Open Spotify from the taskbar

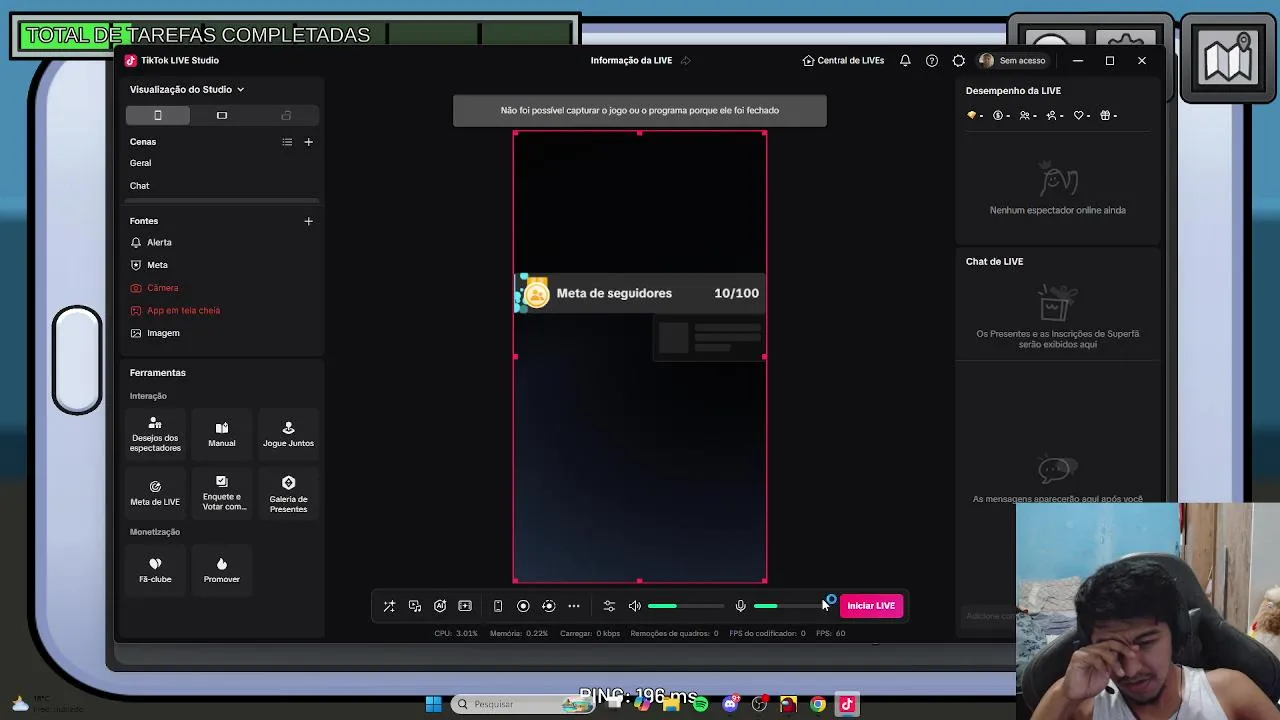(700, 704)
